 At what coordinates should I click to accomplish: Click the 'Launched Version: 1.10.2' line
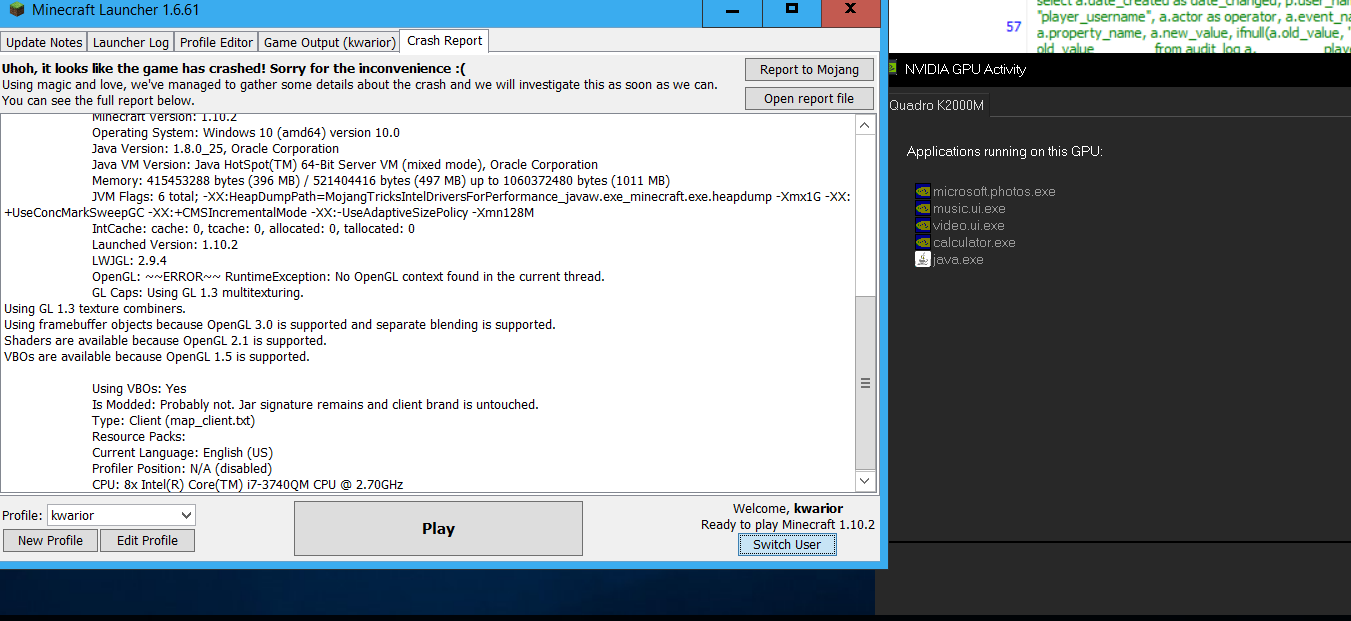click(165, 245)
